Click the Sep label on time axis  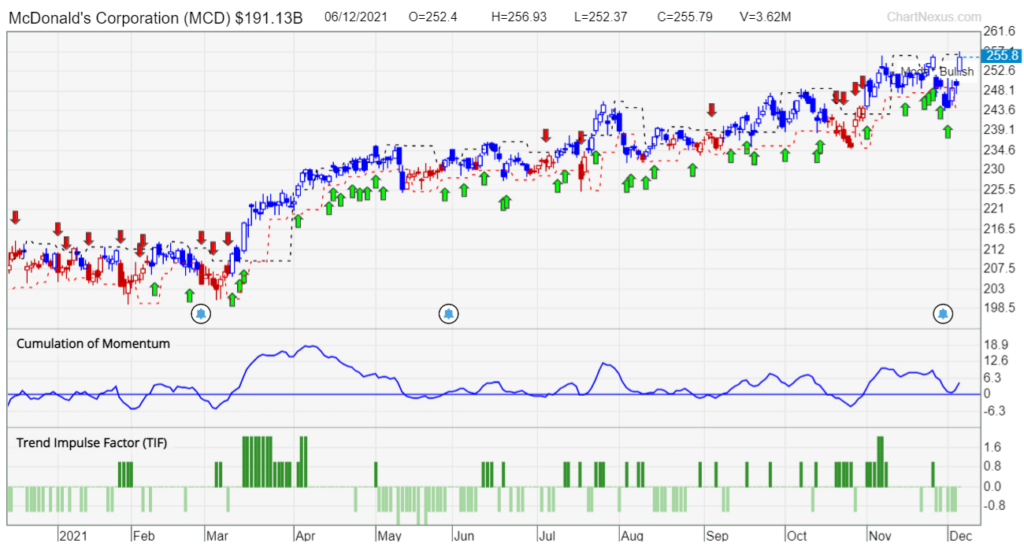716,536
